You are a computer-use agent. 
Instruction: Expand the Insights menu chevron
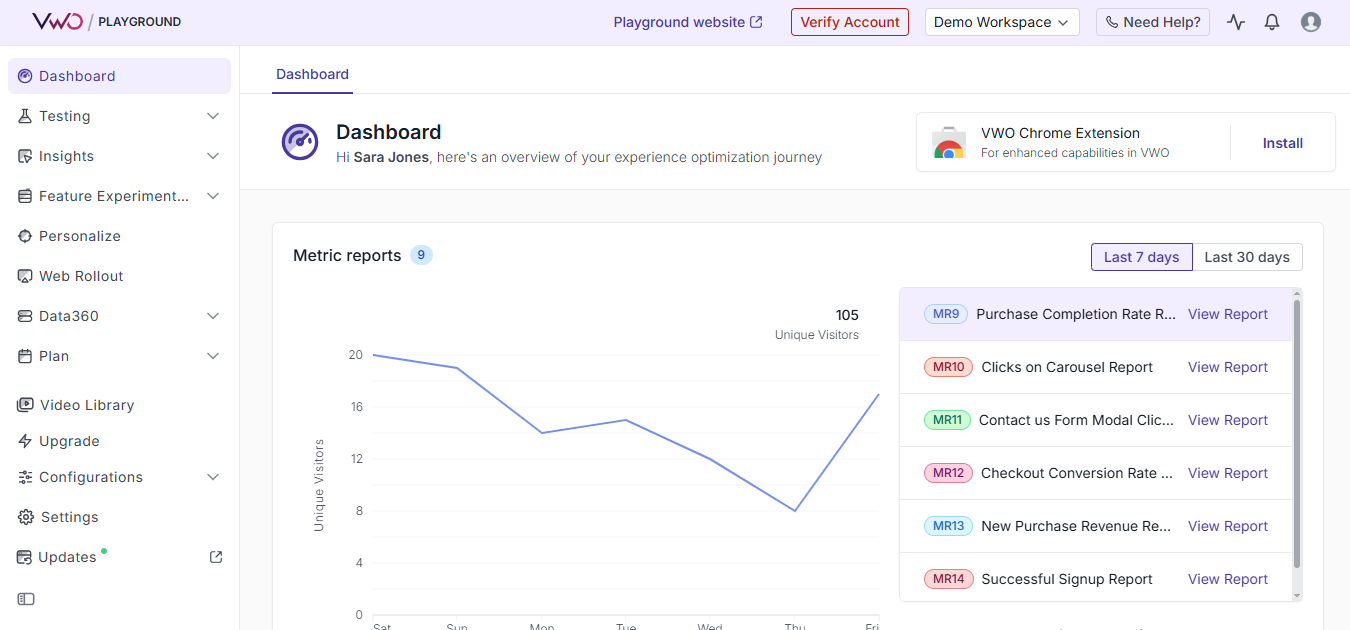(x=213, y=156)
